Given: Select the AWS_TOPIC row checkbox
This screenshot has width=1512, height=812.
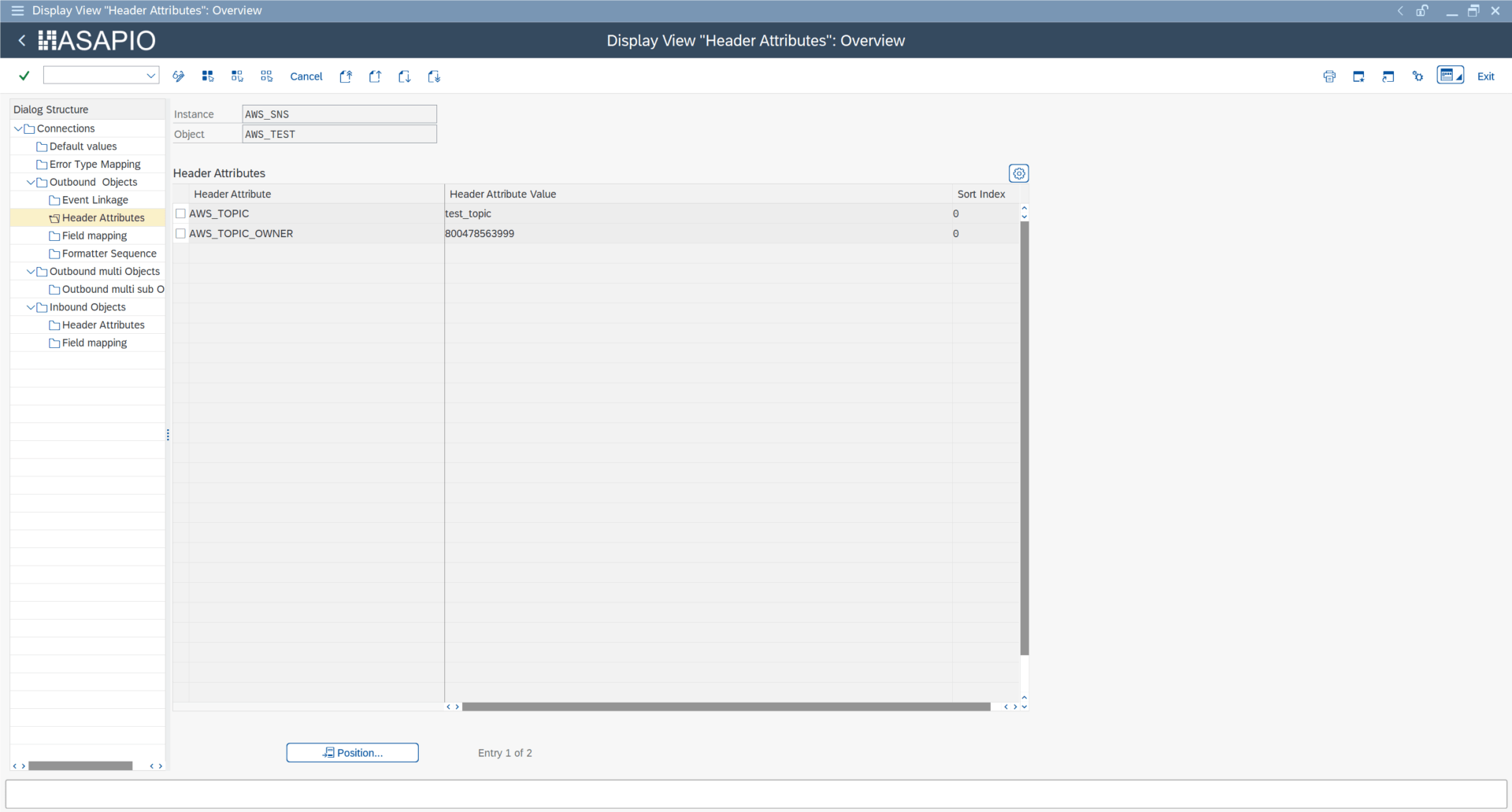Looking at the screenshot, I should pos(180,213).
